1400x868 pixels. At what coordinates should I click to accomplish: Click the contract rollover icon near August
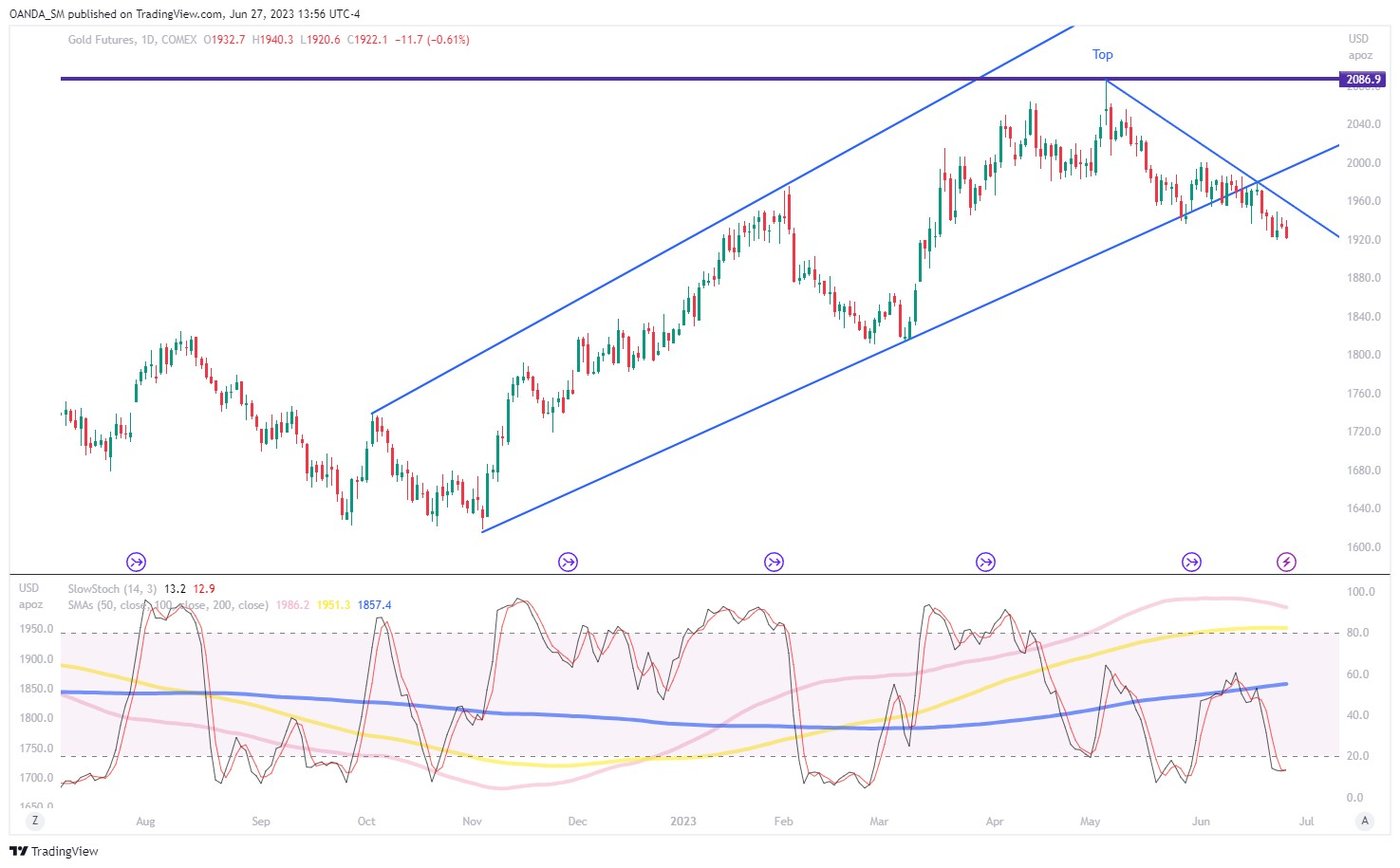(x=136, y=562)
